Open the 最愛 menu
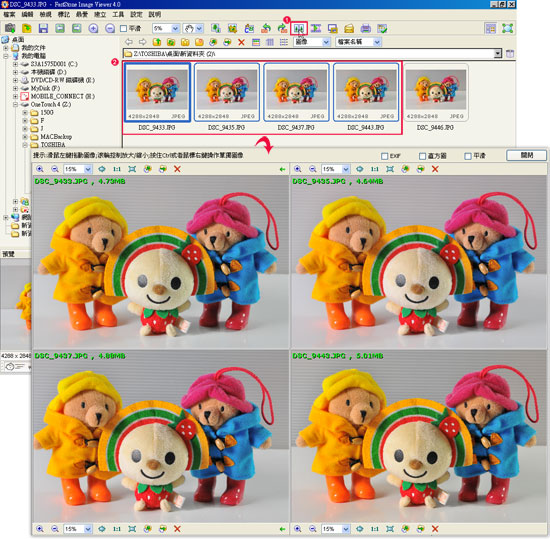Viewport: 550px width, 539px height. click(82, 14)
